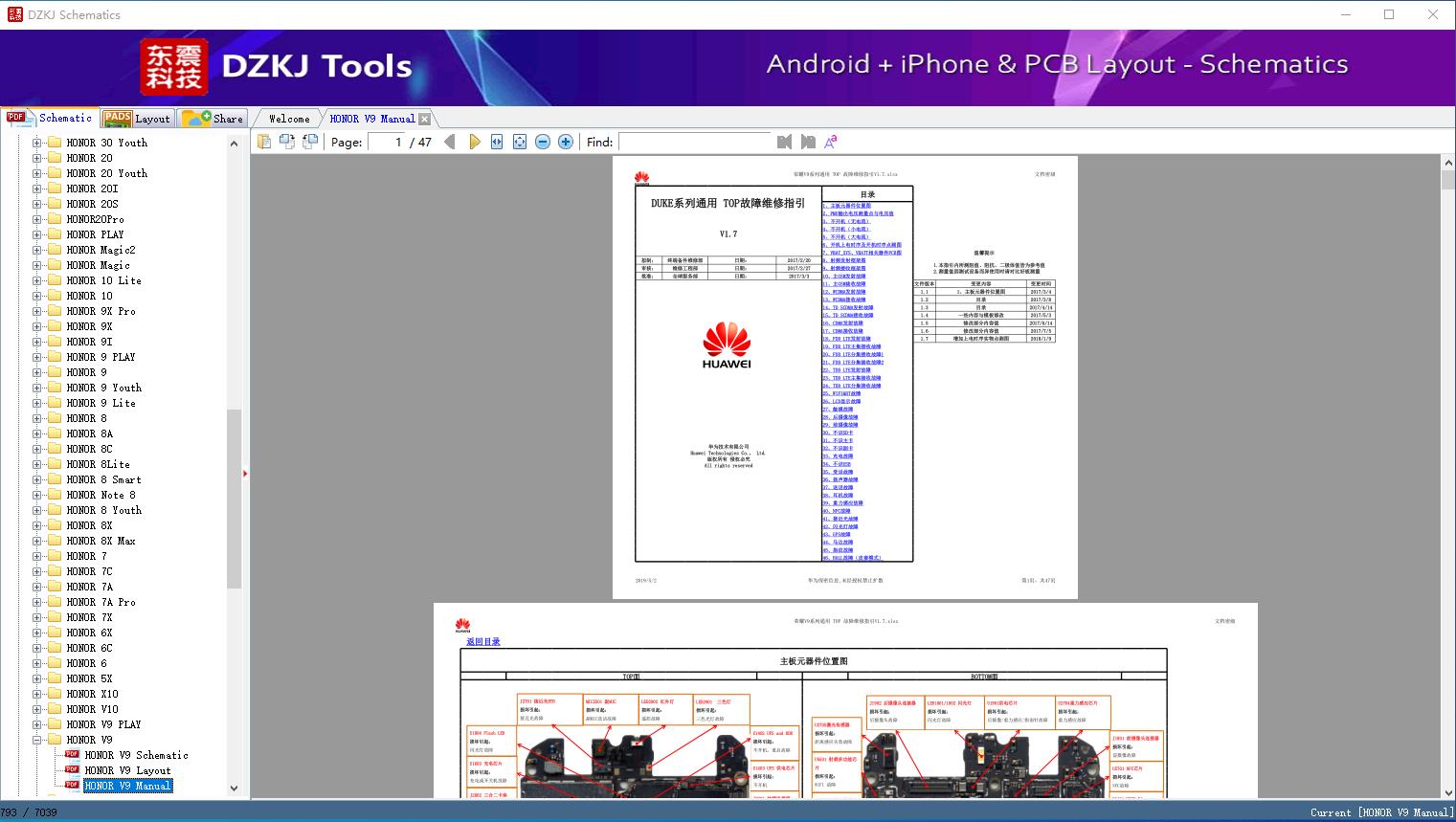This screenshot has width=1456, height=822.
Task: Click the folder icon beside HONOR V10
Action: pos(55,709)
